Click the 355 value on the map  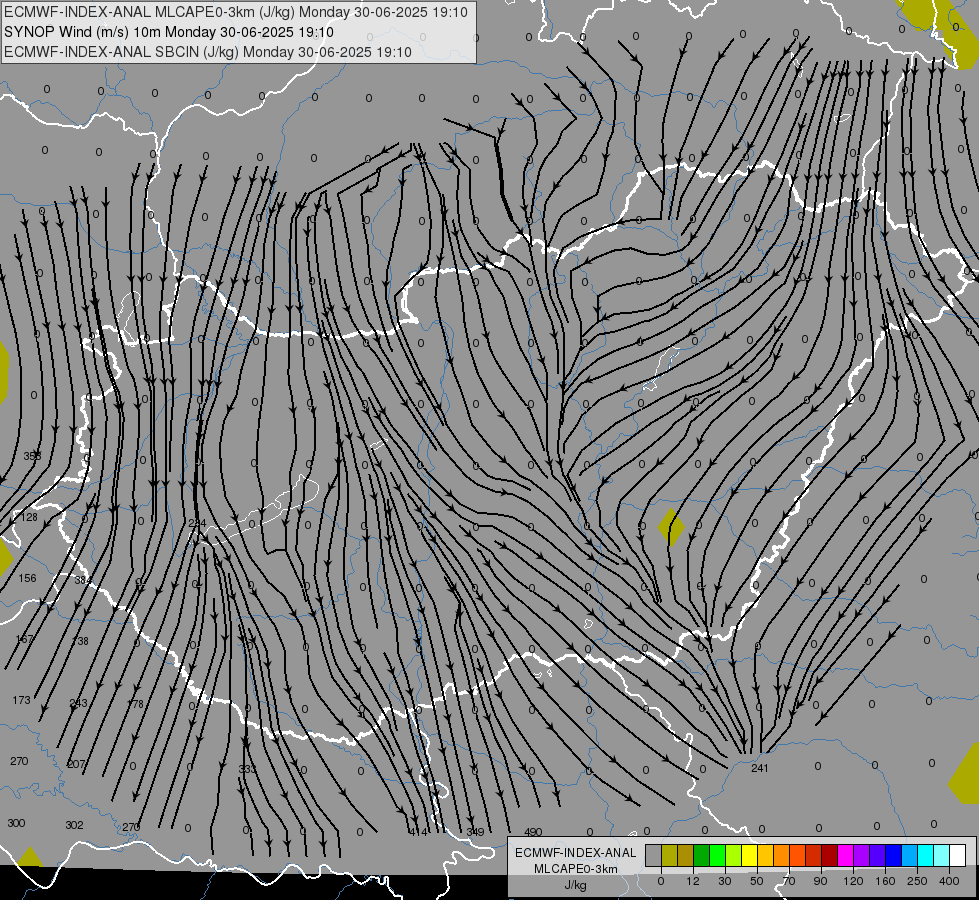point(32,456)
